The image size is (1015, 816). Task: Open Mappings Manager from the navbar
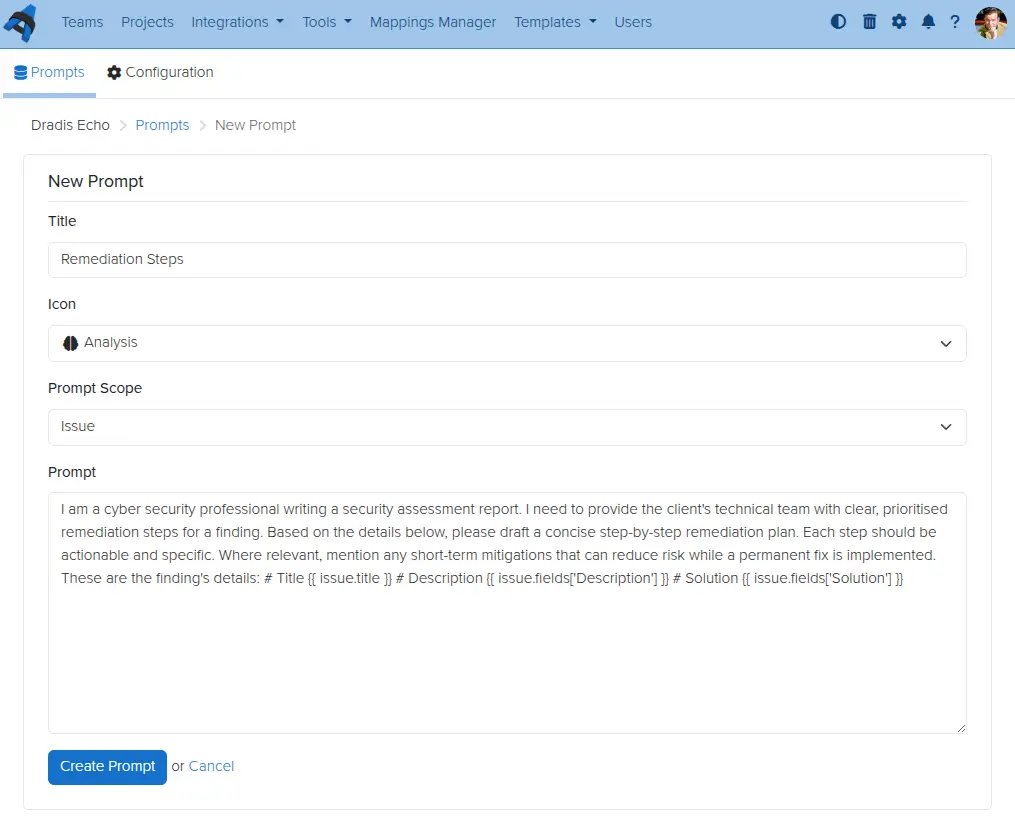pyautogui.click(x=432, y=21)
